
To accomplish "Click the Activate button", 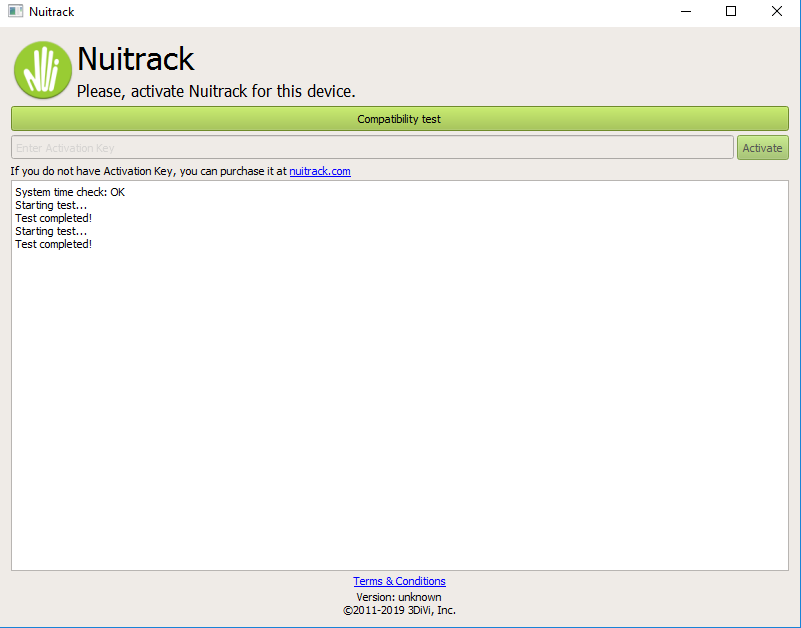I will tap(762, 148).
